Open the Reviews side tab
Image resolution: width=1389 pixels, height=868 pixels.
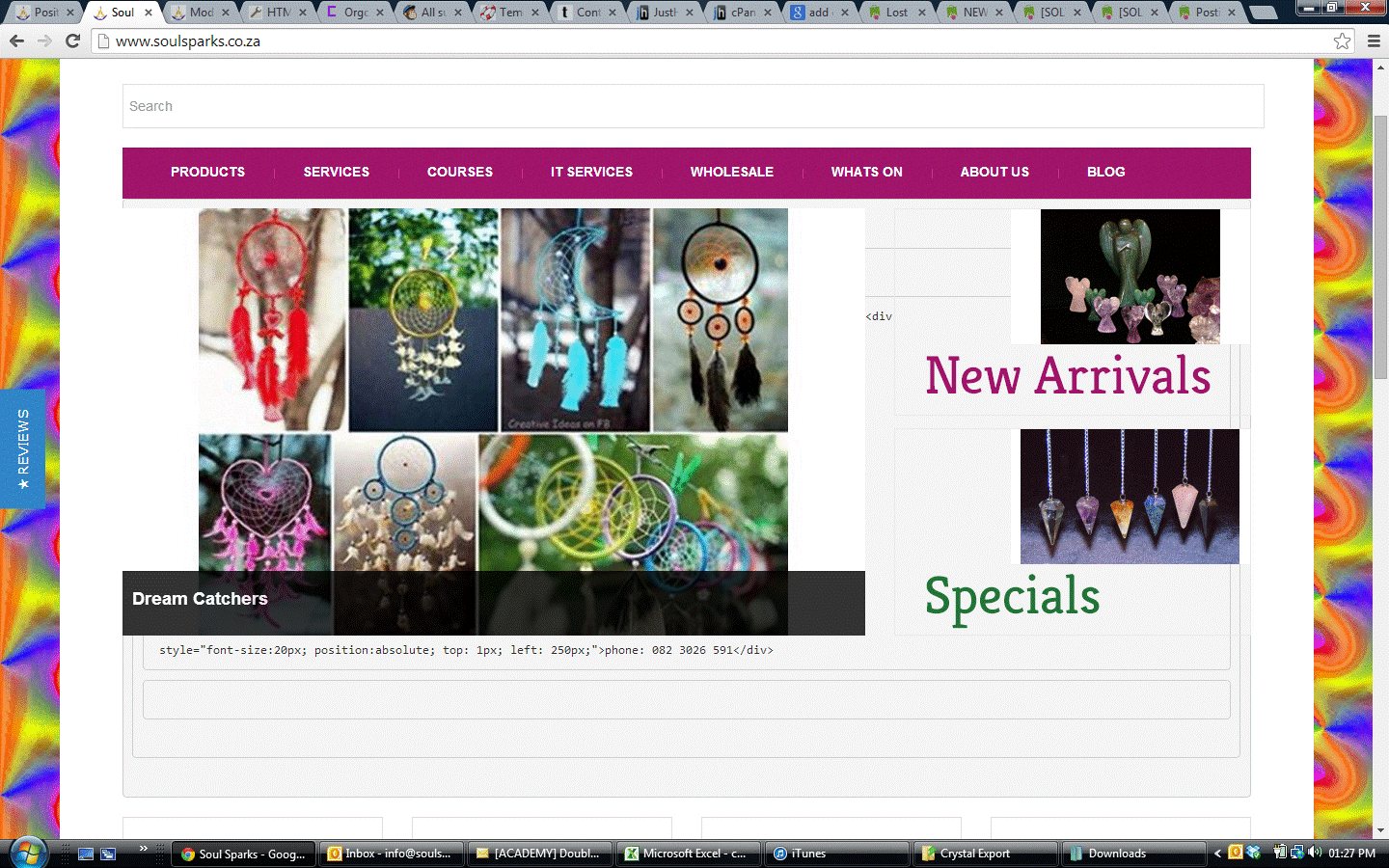pyautogui.click(x=22, y=448)
